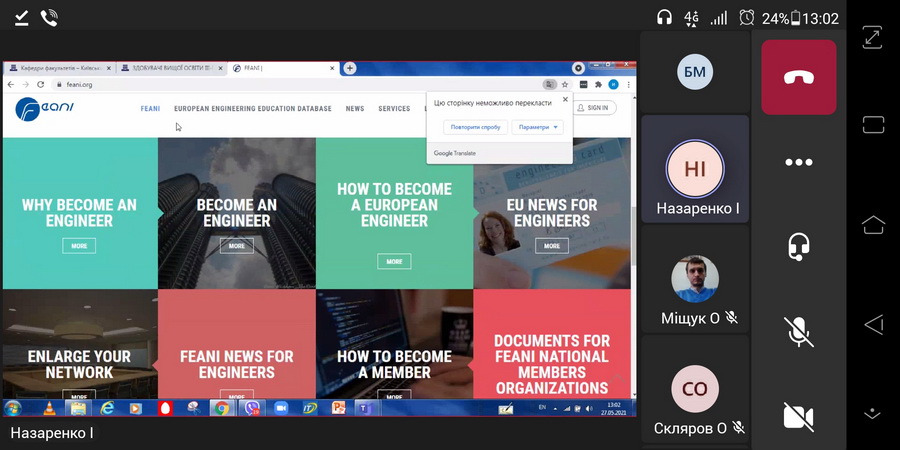Click MORE under Why Become an Engineer
This screenshot has width=900, height=450.
79,245
